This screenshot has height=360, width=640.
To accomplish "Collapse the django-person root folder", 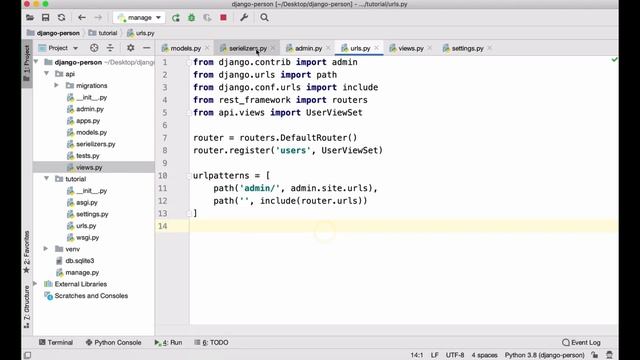I will point(36,62).
